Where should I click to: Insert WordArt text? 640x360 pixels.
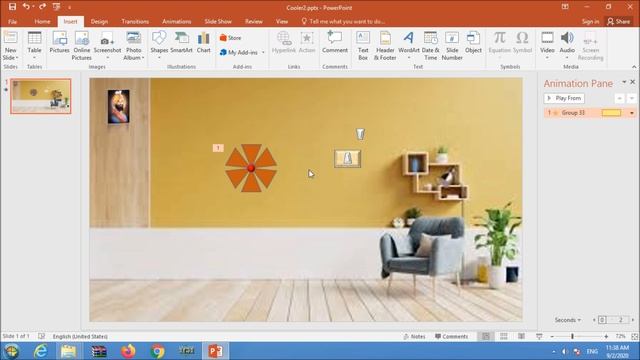(409, 45)
